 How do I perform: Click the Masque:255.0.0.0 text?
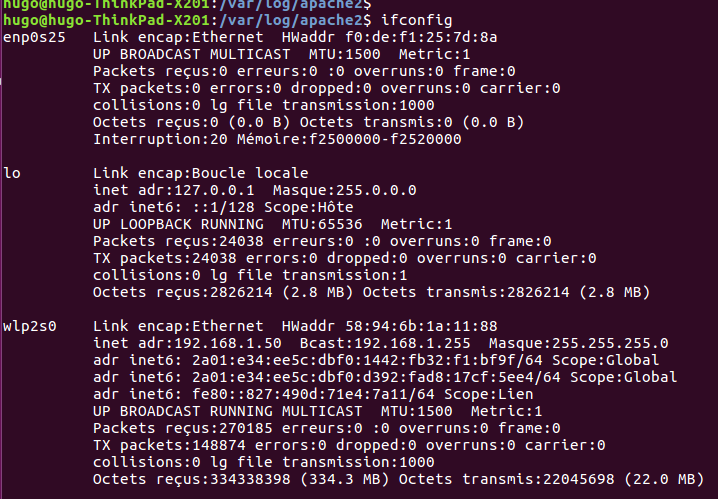(344, 190)
